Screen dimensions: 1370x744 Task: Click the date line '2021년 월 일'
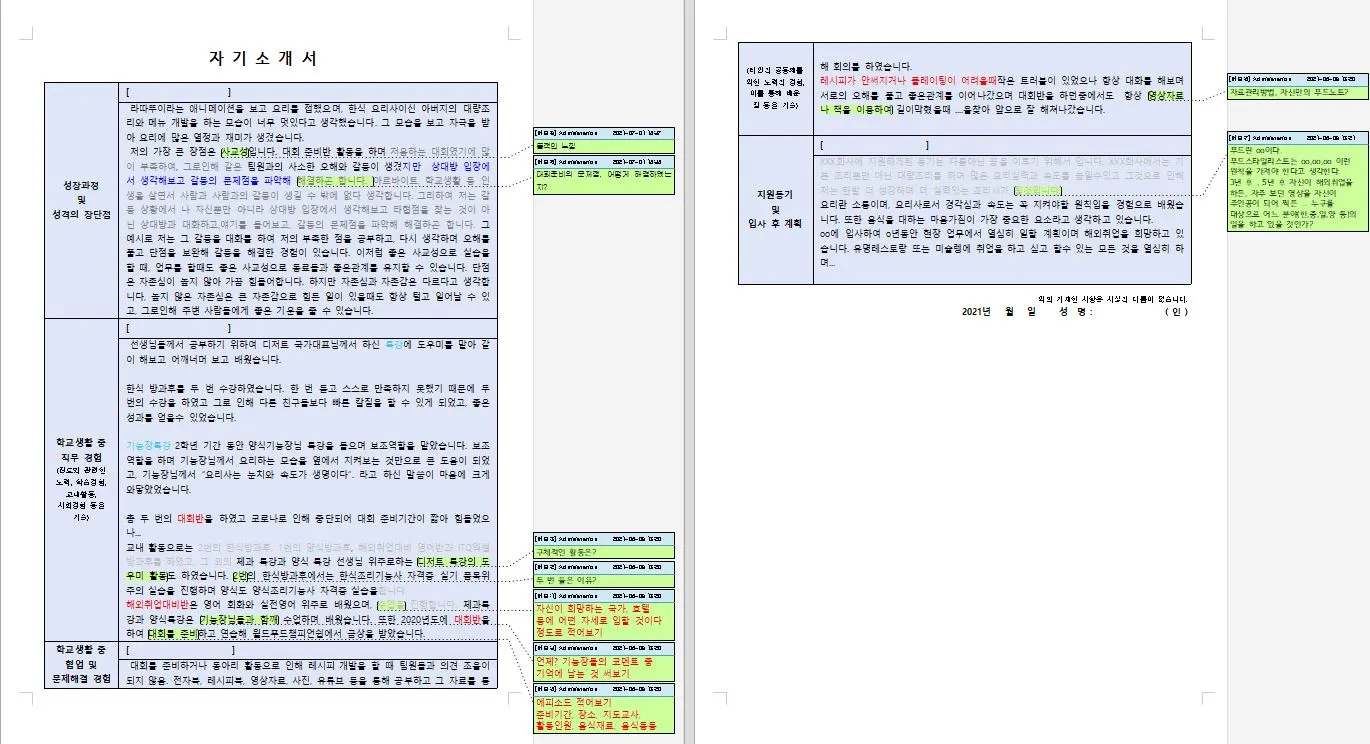point(1000,312)
